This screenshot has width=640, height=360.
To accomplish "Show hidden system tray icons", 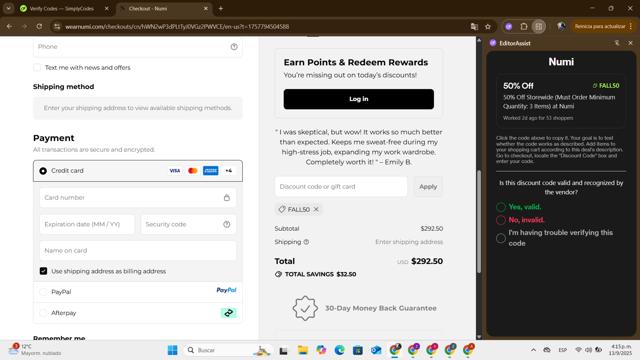I will [533, 350].
